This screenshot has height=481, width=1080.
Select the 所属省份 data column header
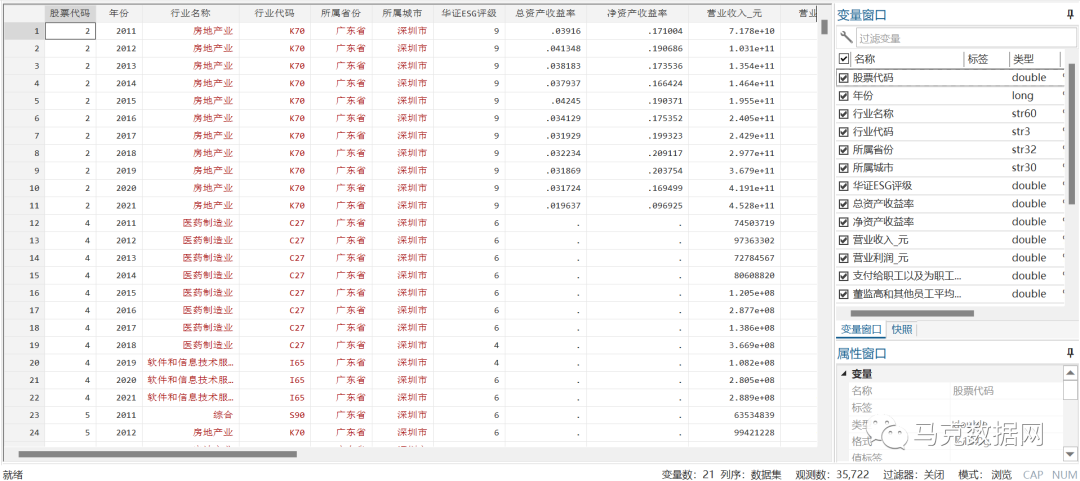[341, 13]
